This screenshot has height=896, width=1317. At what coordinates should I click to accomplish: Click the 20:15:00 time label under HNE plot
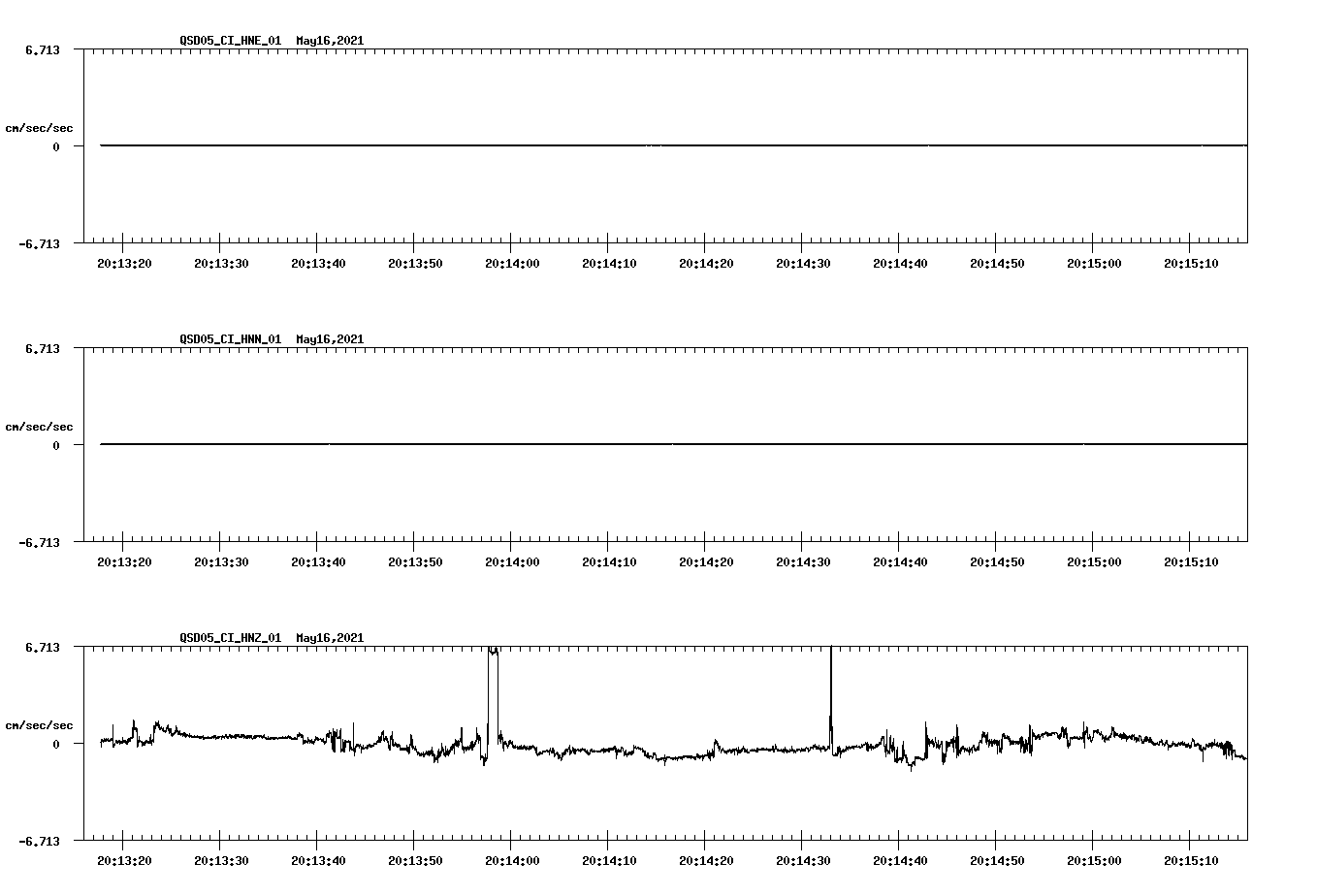pos(1094,264)
